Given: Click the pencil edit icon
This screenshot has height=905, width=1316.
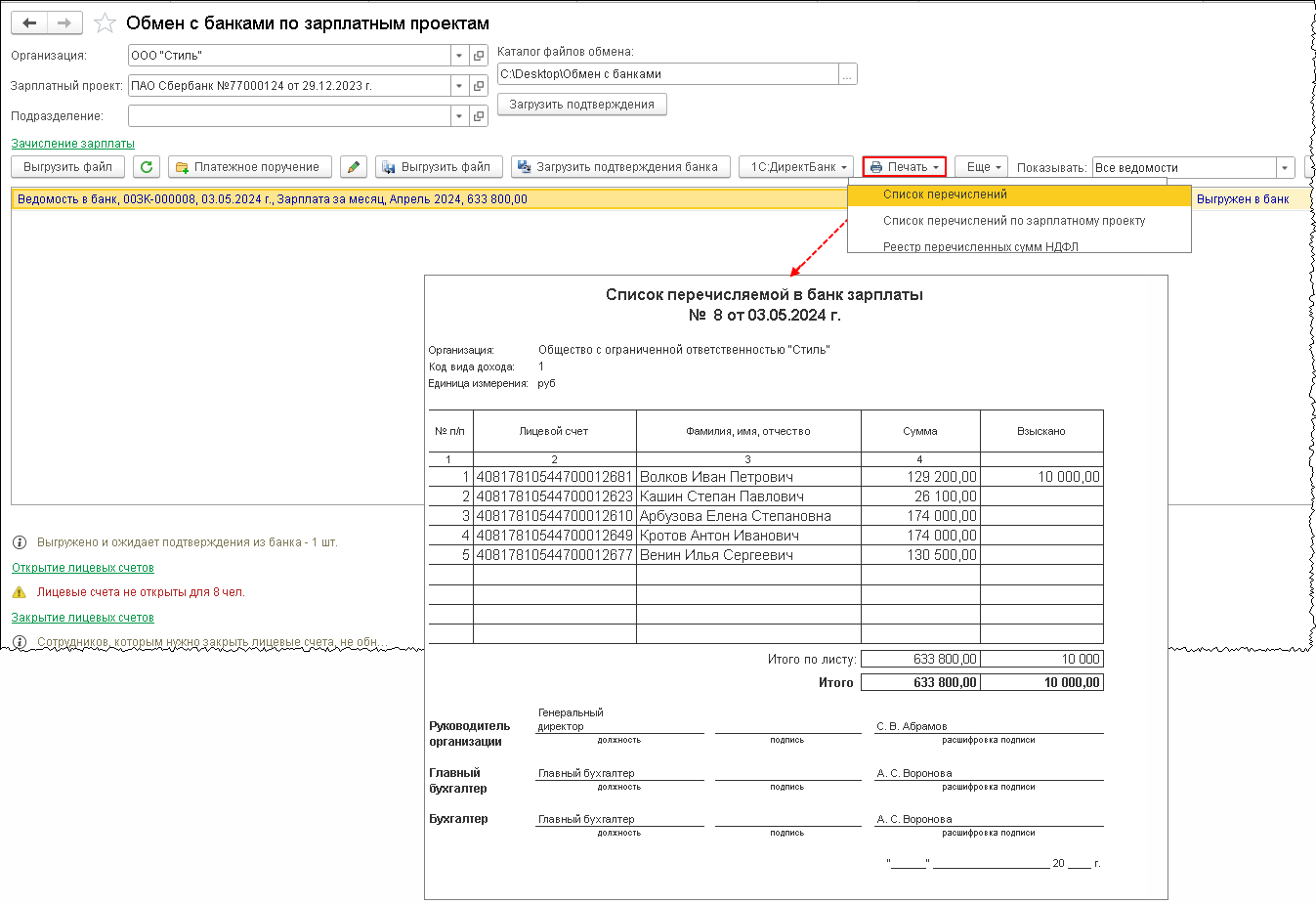Looking at the screenshot, I should pyautogui.click(x=354, y=167).
